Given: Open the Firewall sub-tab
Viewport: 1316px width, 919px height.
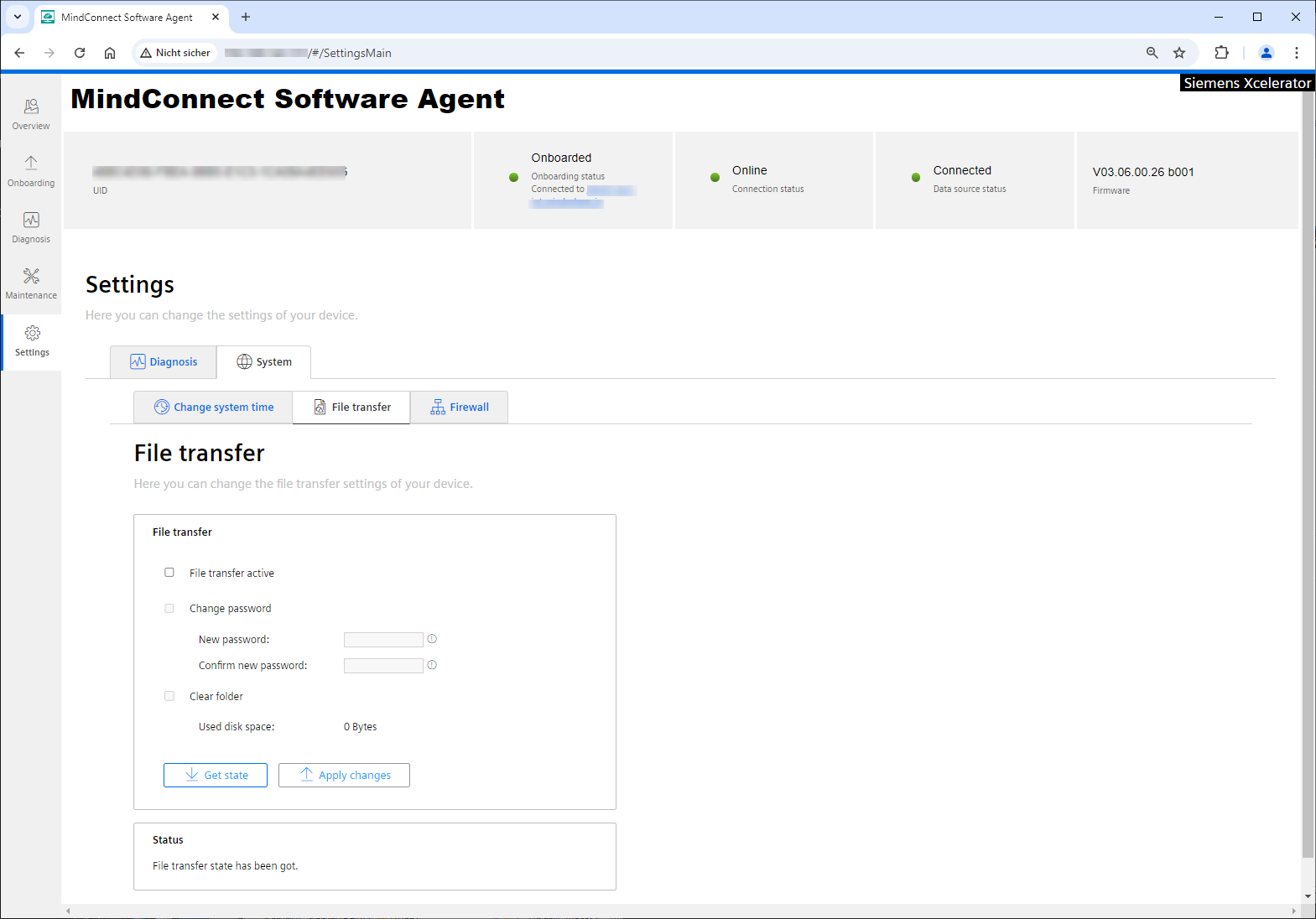Looking at the screenshot, I should pyautogui.click(x=459, y=408).
